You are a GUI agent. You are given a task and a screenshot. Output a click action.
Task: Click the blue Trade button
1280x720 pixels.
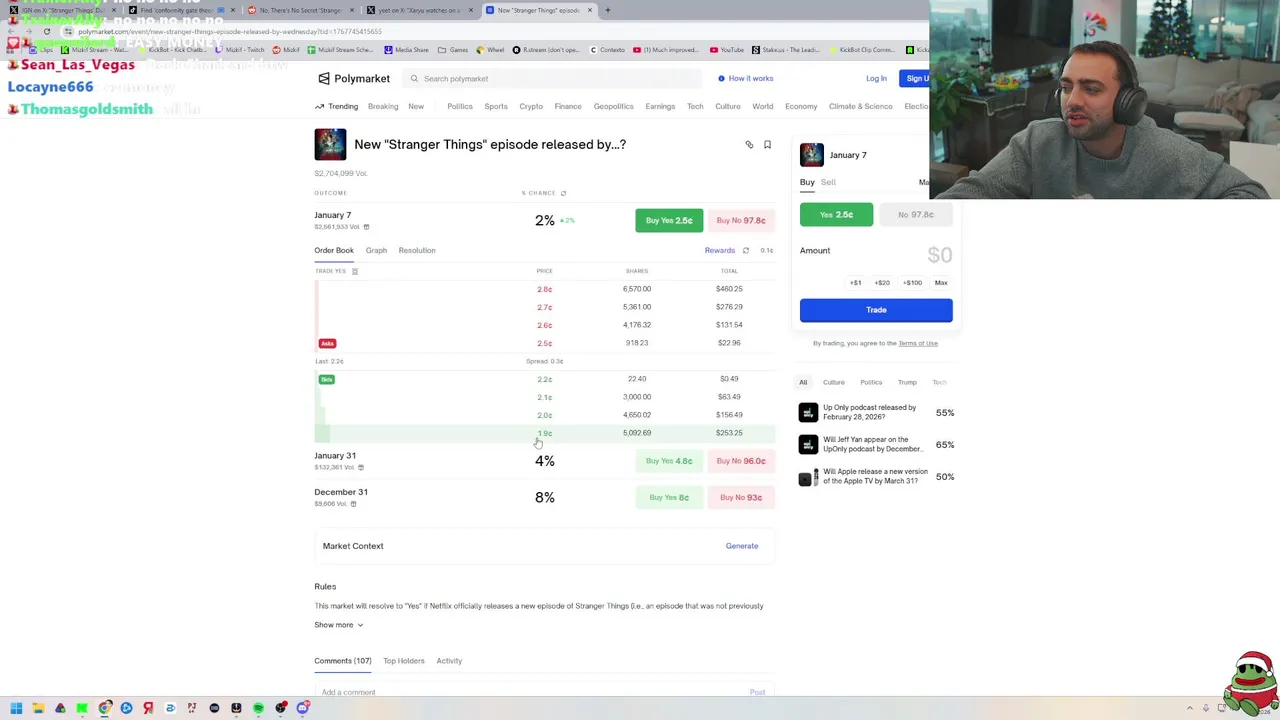(x=876, y=310)
